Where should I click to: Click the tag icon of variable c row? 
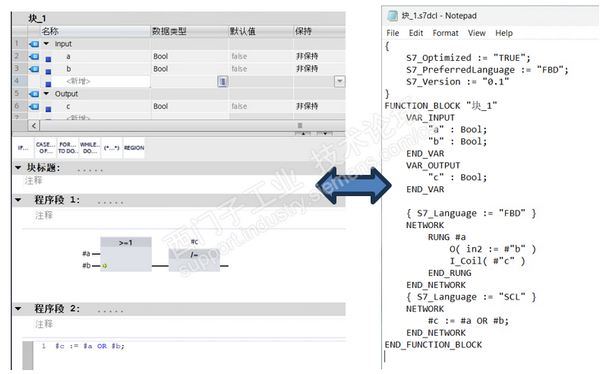tap(34, 106)
